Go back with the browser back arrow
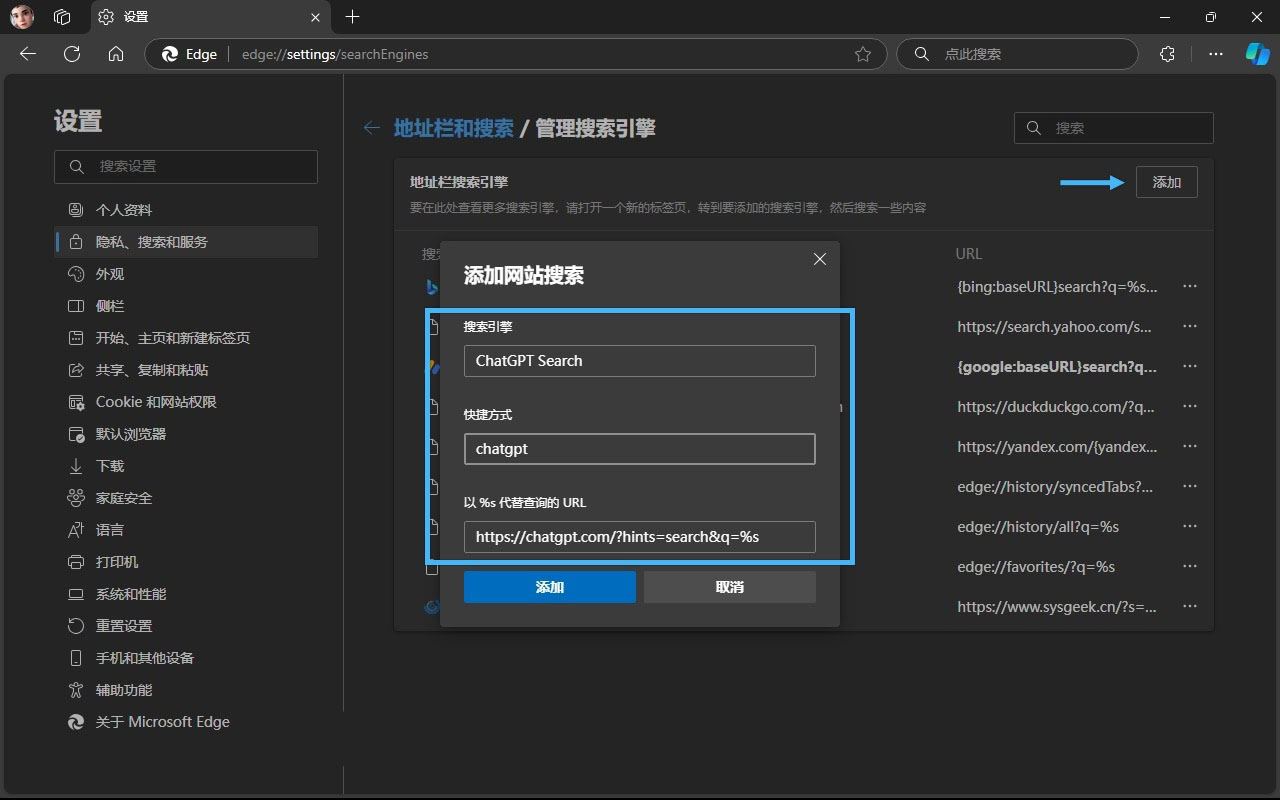Screen dimensions: 1280x800 pos(28,54)
